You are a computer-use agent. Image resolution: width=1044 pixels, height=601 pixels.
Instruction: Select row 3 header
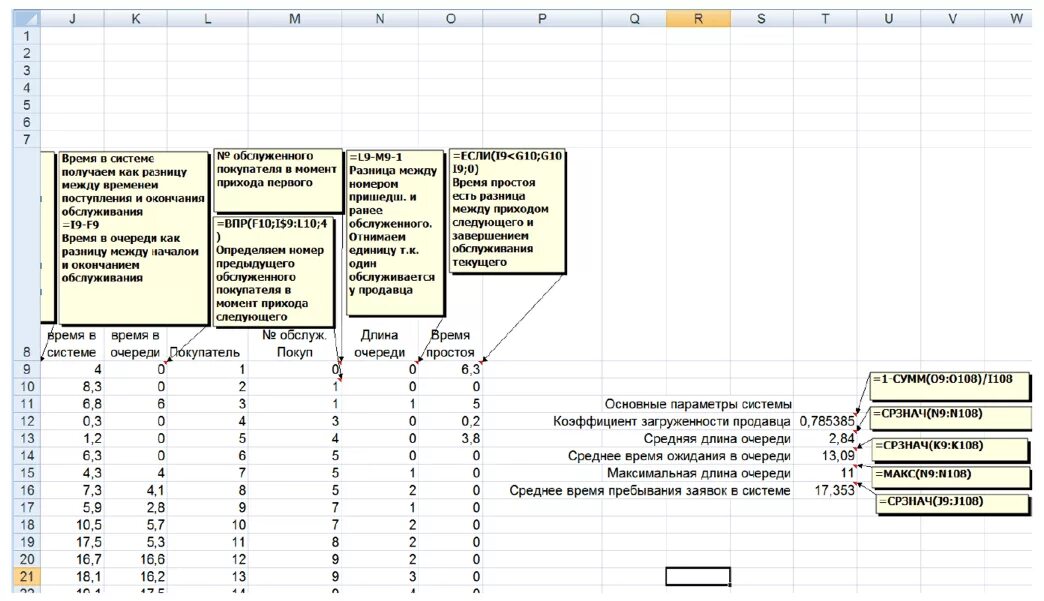pyautogui.click(x=27, y=71)
